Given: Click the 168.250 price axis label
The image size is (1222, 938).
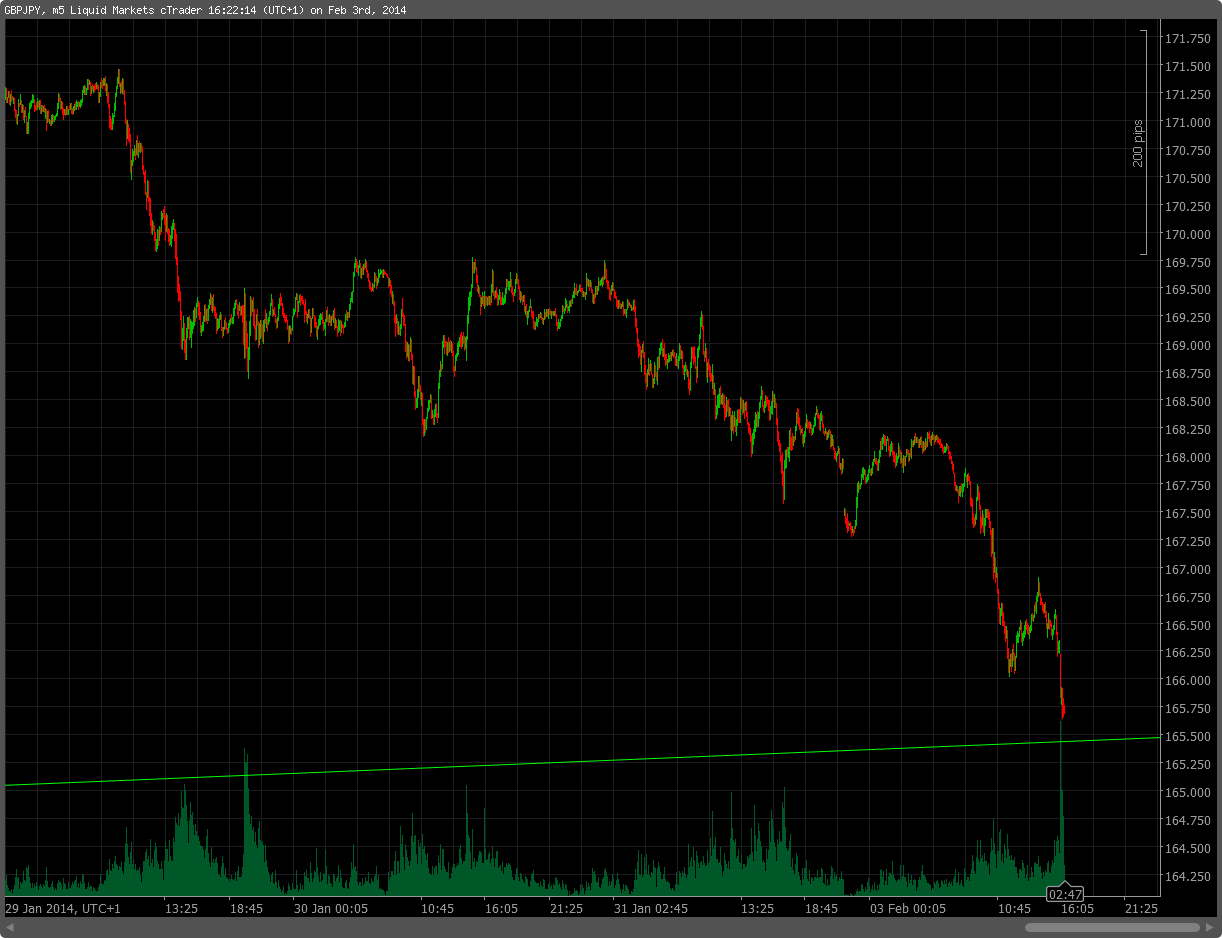Looking at the screenshot, I should (1187, 430).
